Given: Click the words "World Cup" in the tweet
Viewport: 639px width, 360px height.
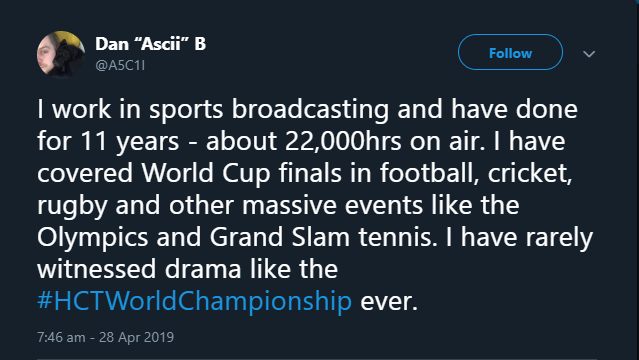Looking at the screenshot, I should click(206, 174).
